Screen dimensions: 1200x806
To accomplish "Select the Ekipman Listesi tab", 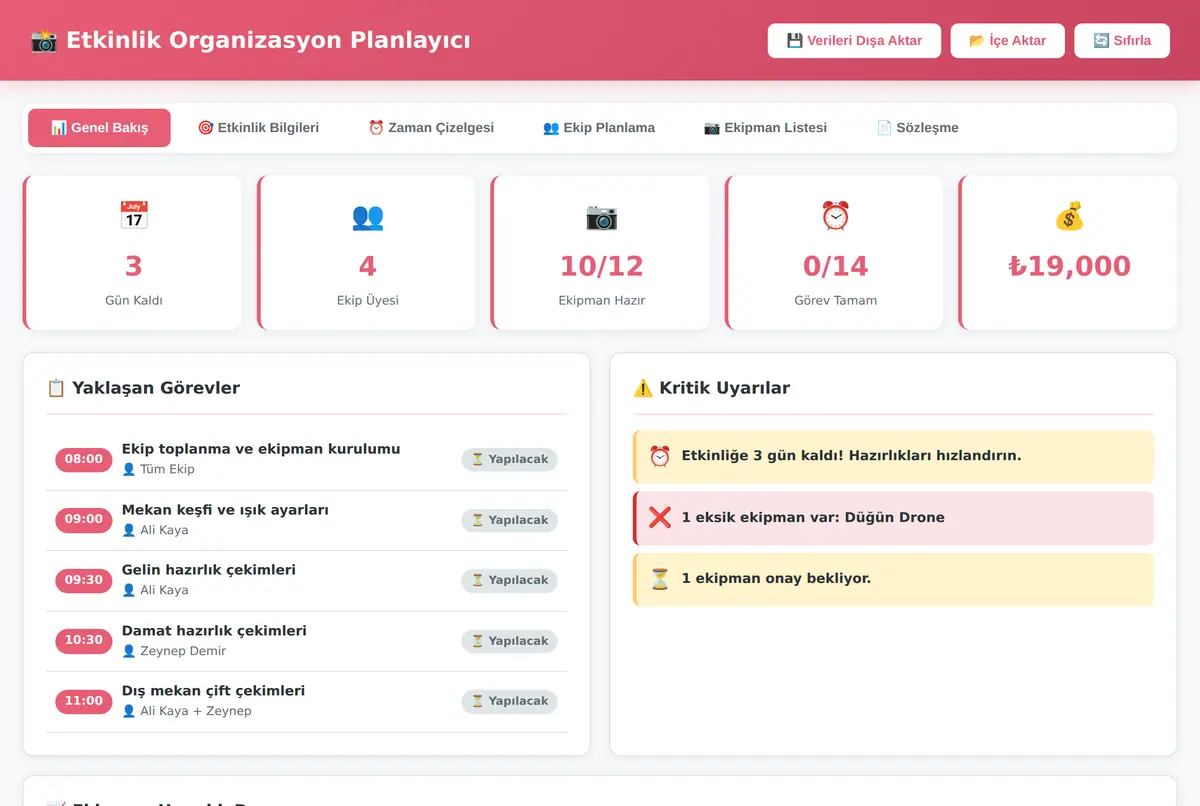I will (x=766, y=128).
